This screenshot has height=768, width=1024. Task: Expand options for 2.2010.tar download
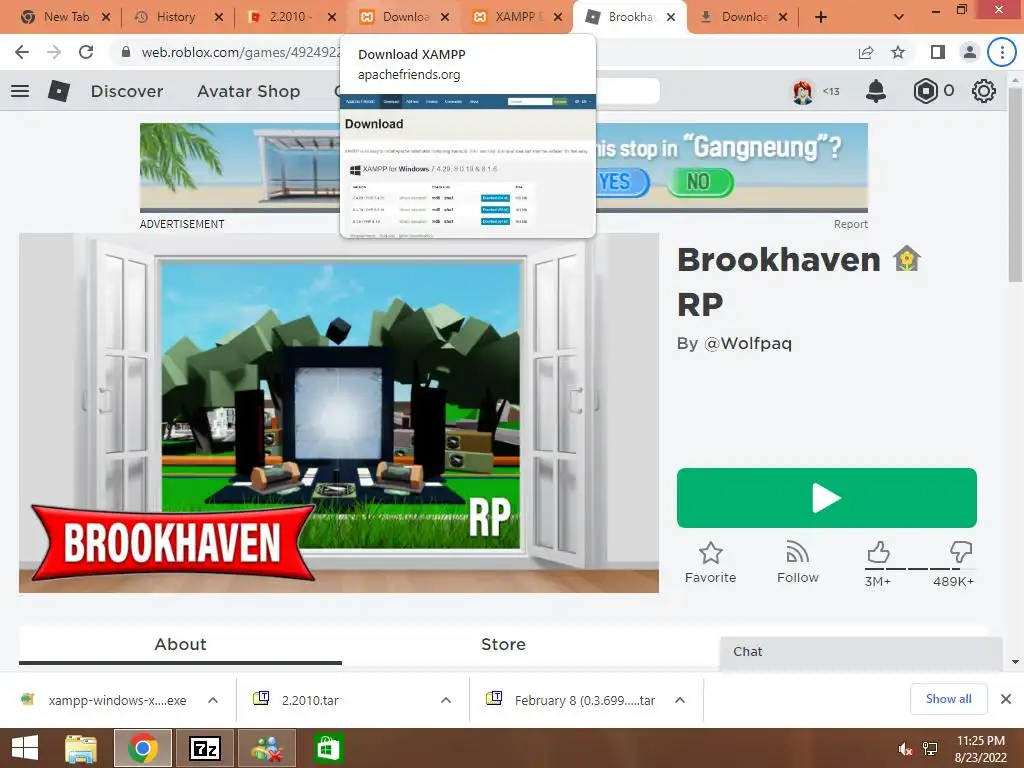click(x=446, y=700)
